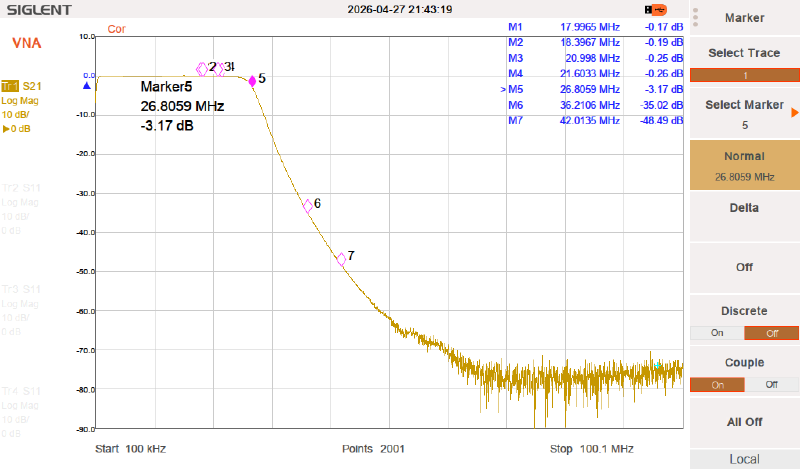
Task: Select the dimmed Tr2 S11 trace
Action: pyautogui.click(x=21, y=188)
